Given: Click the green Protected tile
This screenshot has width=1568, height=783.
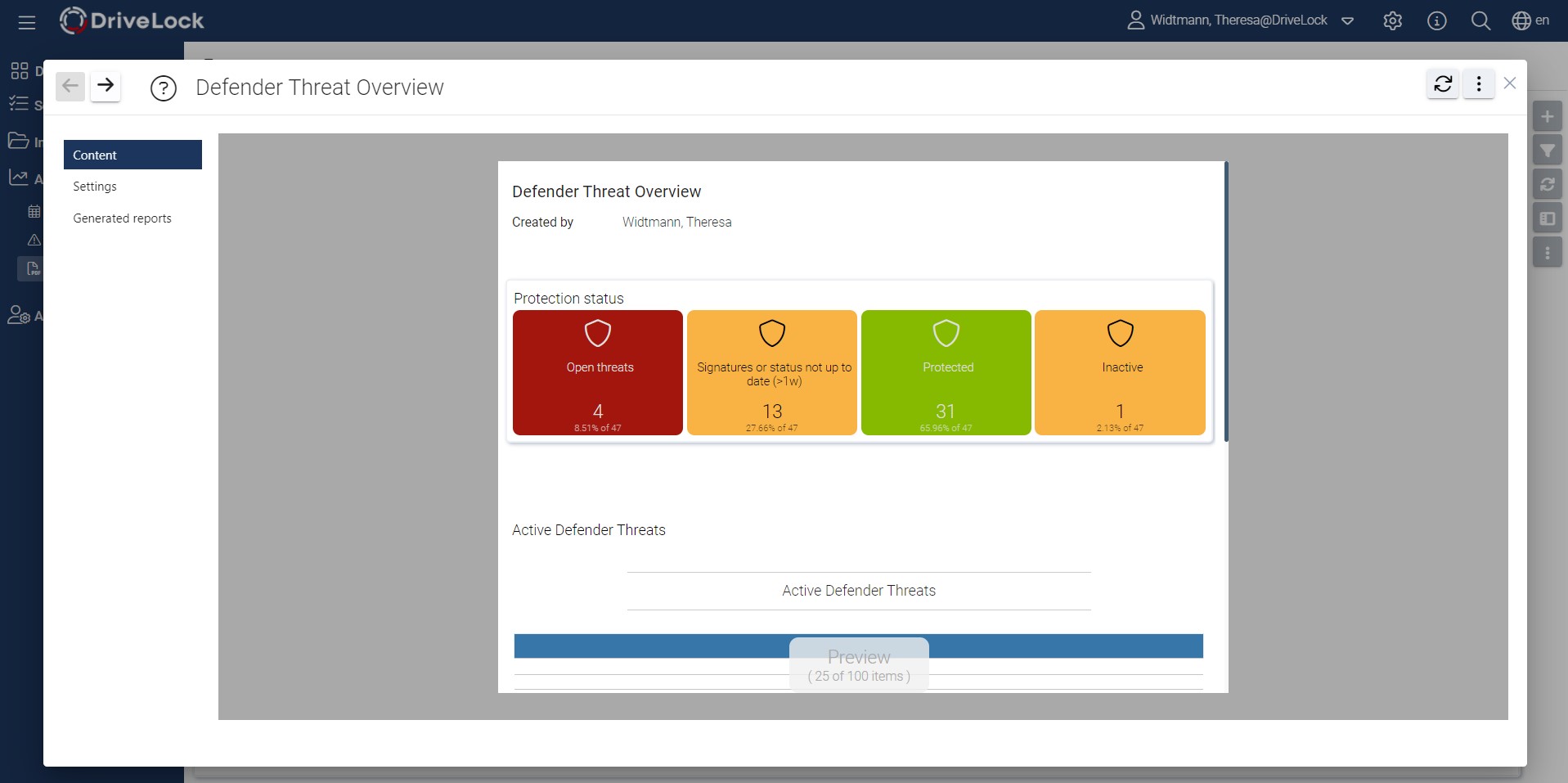Looking at the screenshot, I should 946,372.
